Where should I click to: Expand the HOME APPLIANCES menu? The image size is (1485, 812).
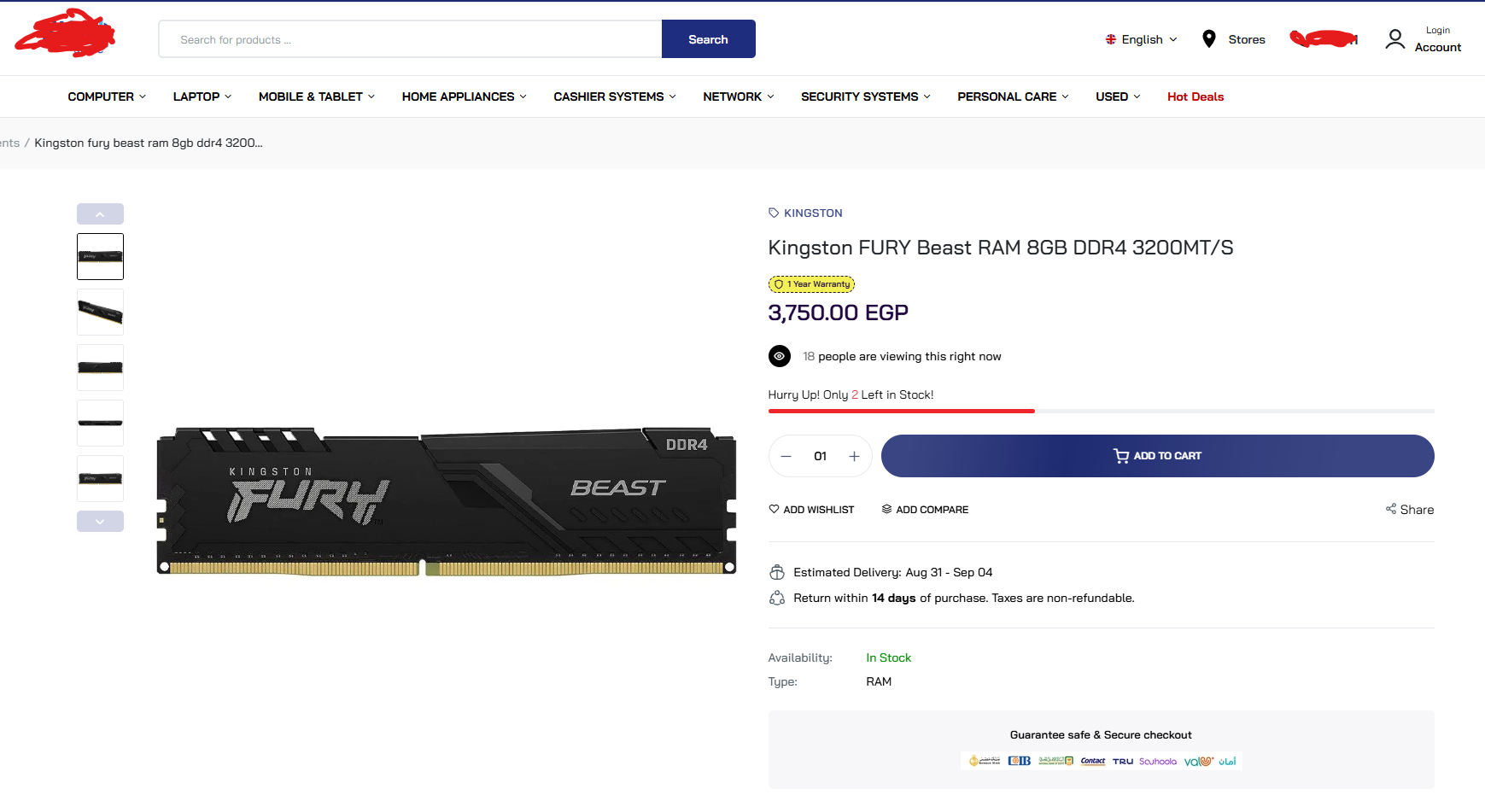tap(464, 96)
